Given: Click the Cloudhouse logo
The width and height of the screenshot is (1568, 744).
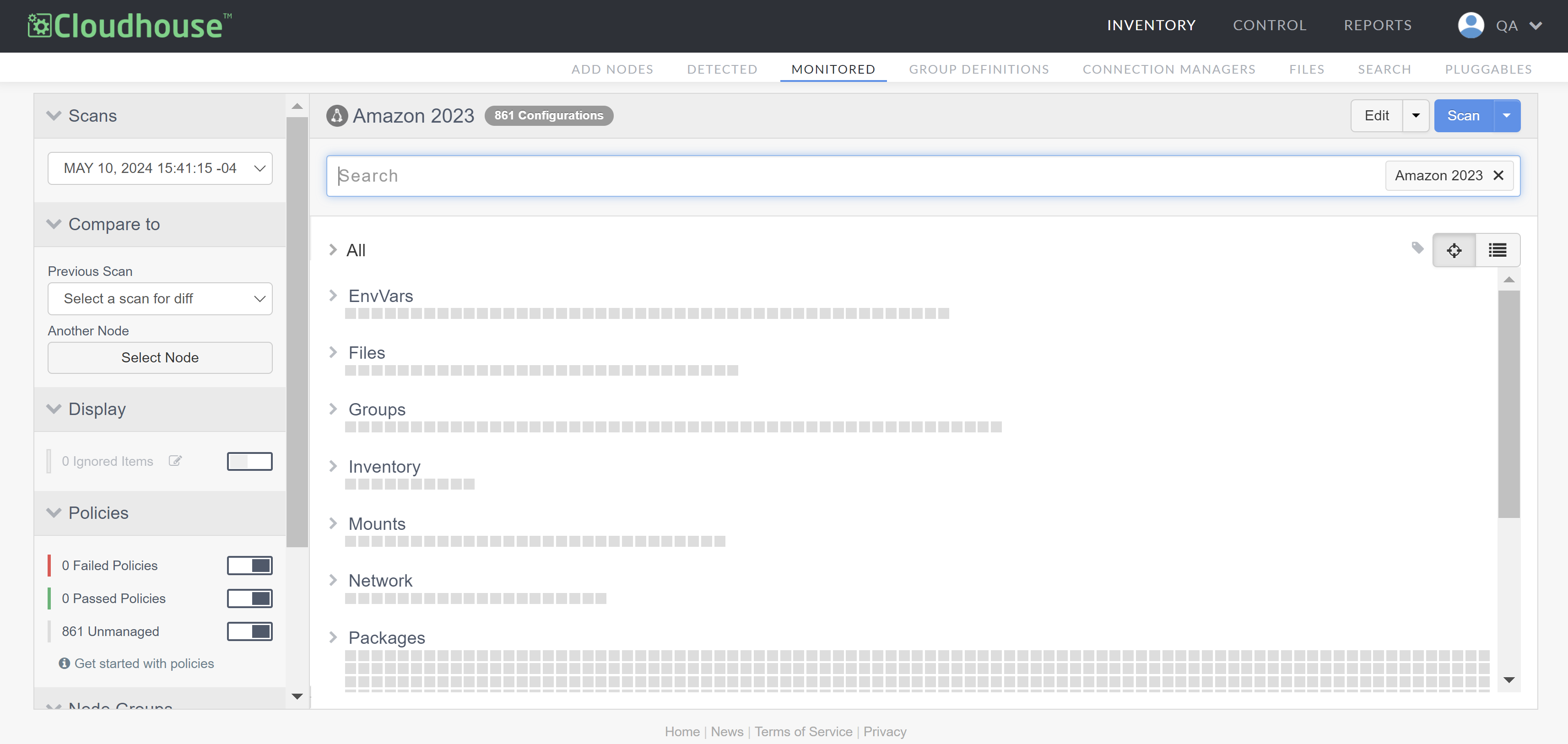Looking at the screenshot, I should (x=130, y=26).
